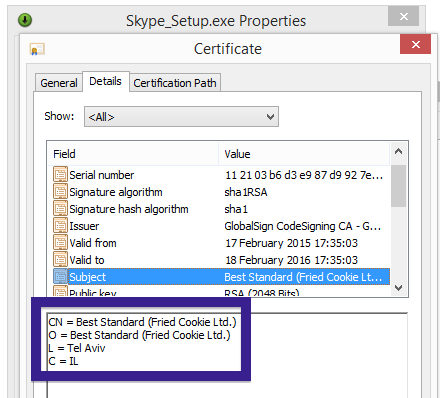Click the Signature algorithm field icon
The image size is (440, 398).
pyautogui.click(x=60, y=191)
